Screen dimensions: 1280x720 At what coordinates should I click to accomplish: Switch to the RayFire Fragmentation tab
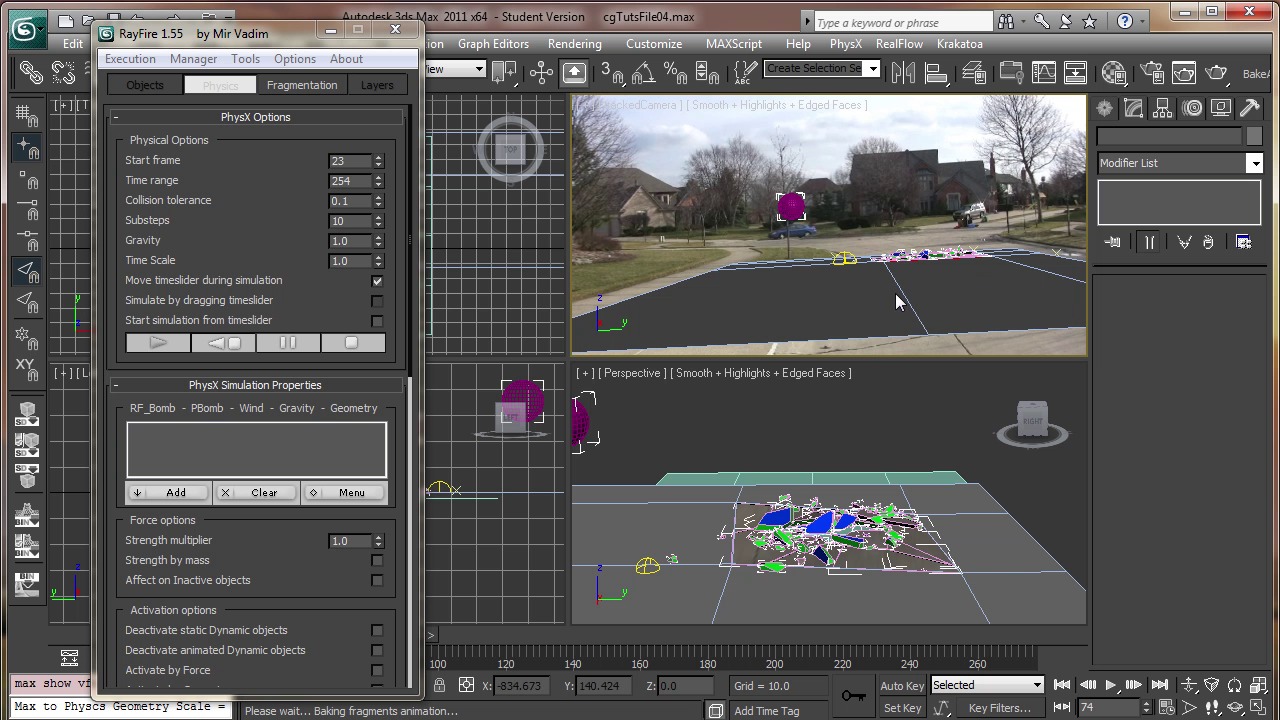tap(302, 85)
